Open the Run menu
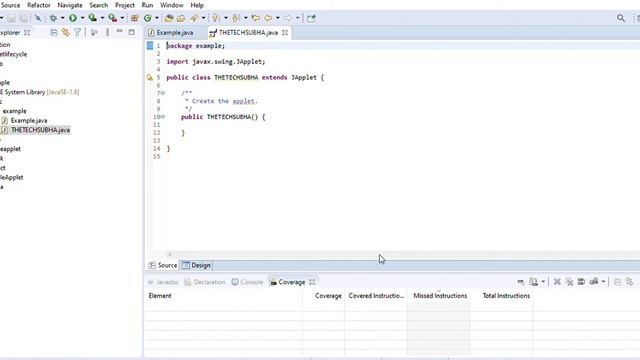The height and width of the screenshot is (360, 640). pos(147,5)
